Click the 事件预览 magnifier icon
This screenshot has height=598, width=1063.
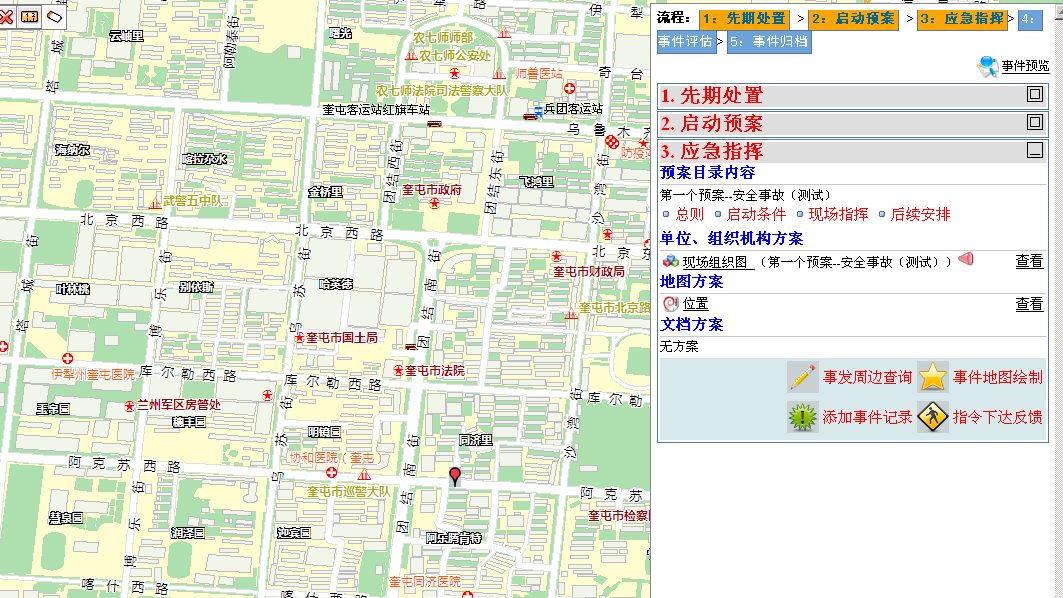coord(987,66)
